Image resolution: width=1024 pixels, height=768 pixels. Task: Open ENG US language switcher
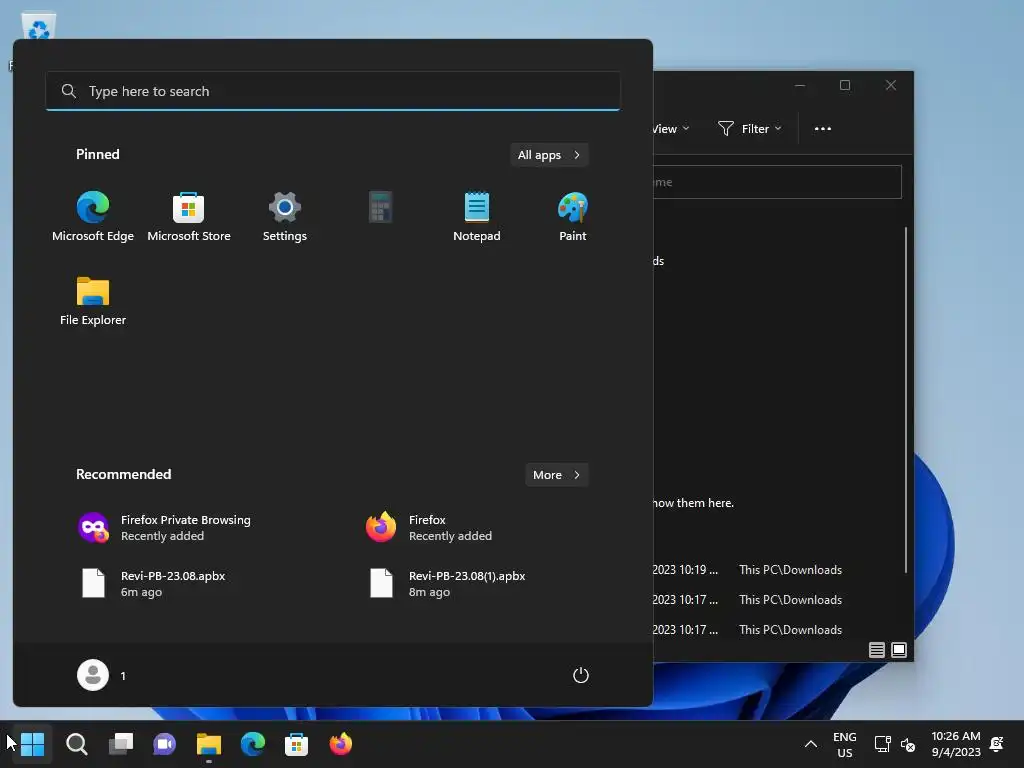point(844,744)
